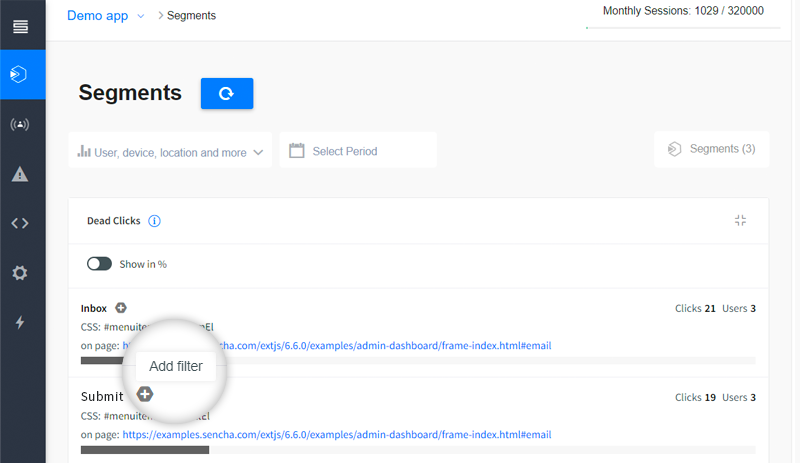The width and height of the screenshot is (800, 463).
Task: Click the Select Period date field
Action: pyautogui.click(x=358, y=151)
